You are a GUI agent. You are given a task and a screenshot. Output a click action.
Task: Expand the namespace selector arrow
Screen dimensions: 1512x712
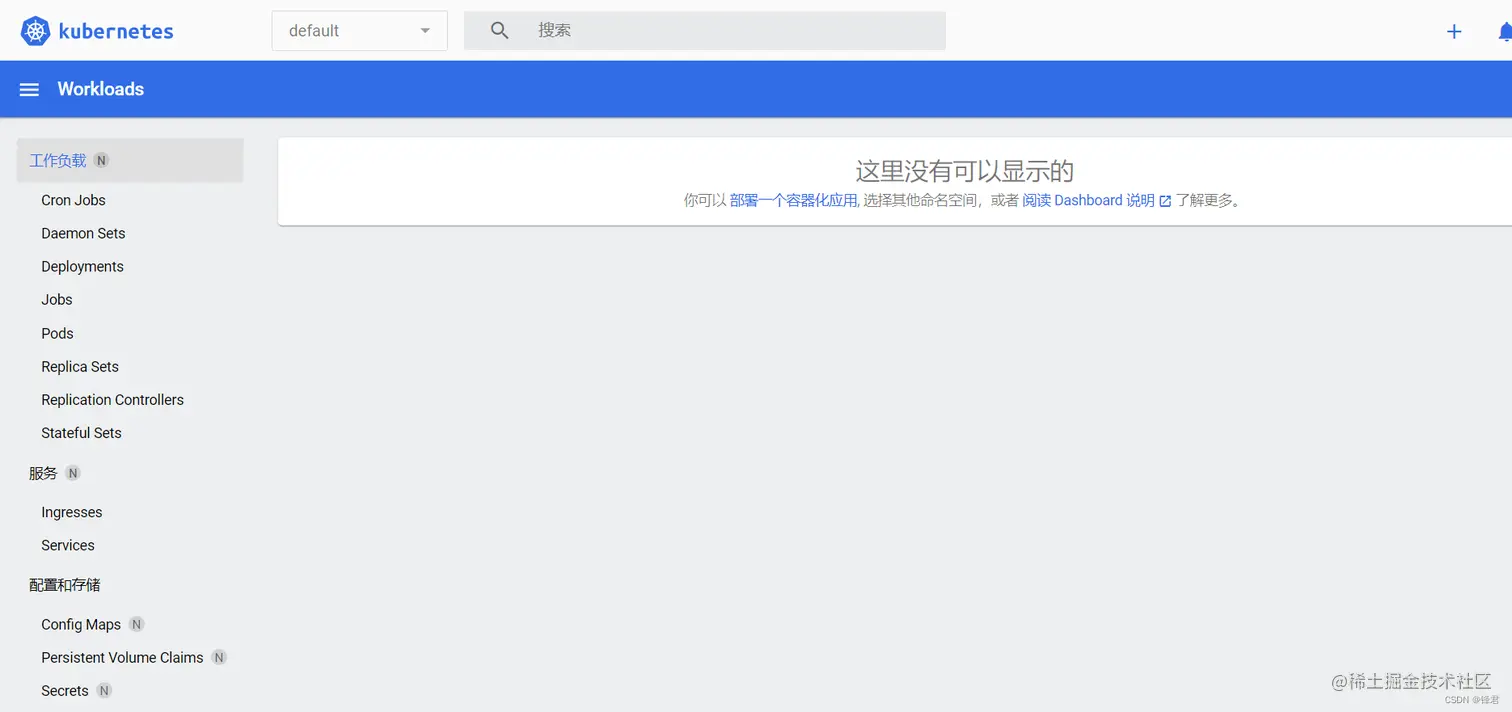coord(425,30)
